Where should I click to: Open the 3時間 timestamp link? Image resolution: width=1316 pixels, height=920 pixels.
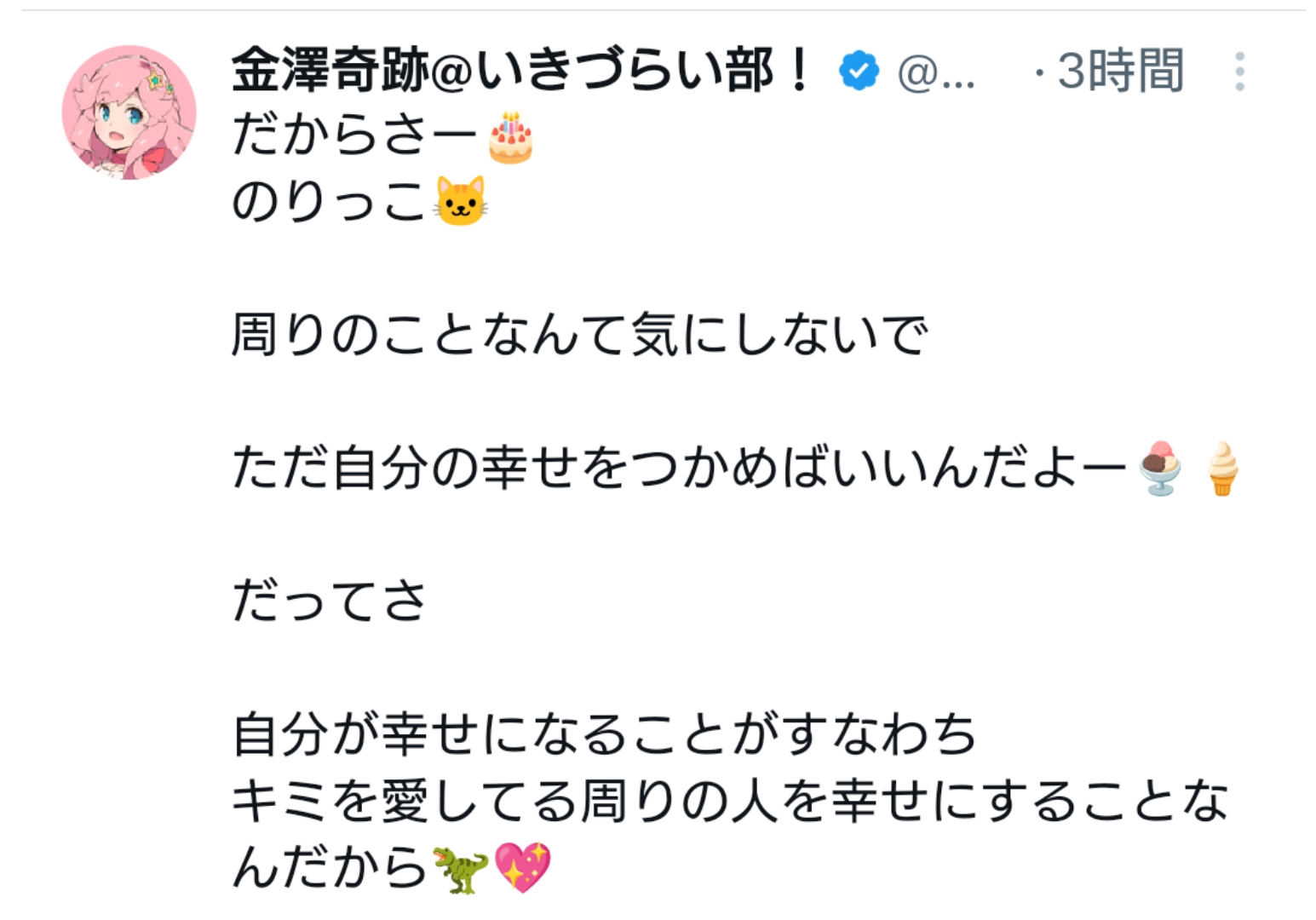tap(1119, 71)
